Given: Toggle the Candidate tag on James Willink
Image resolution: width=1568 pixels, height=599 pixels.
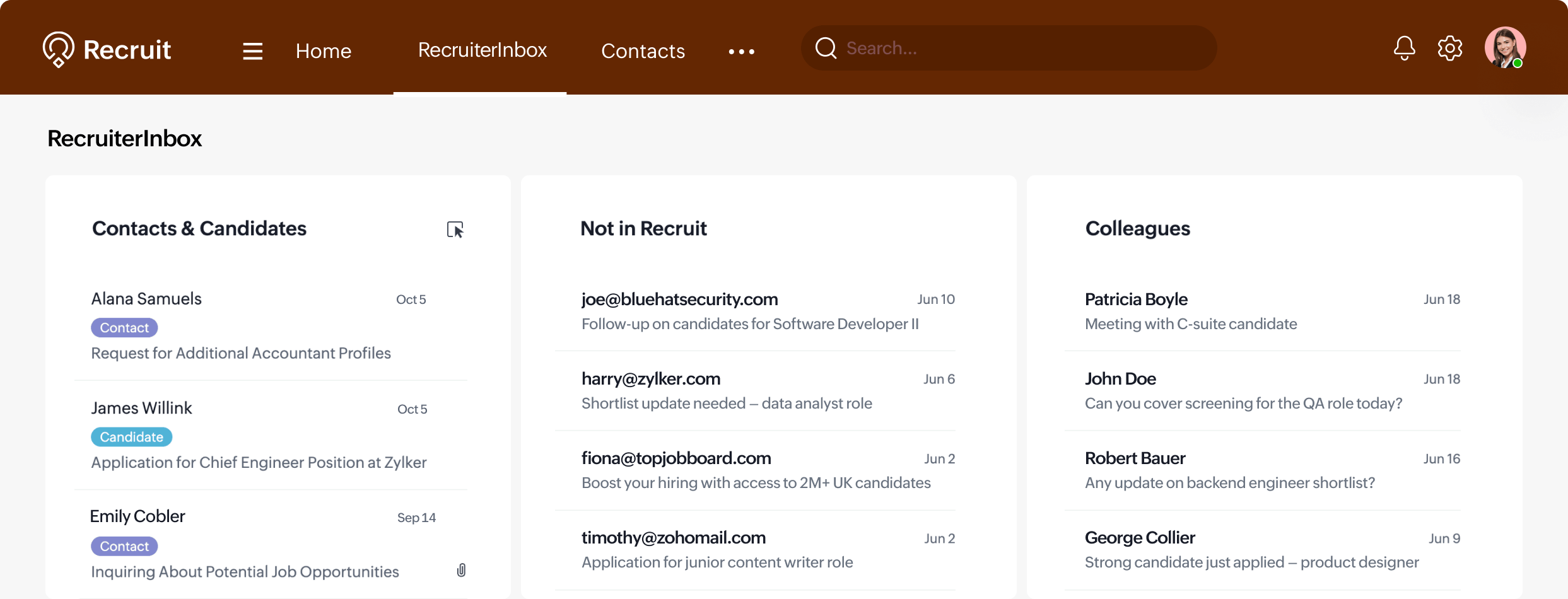Looking at the screenshot, I should [131, 436].
